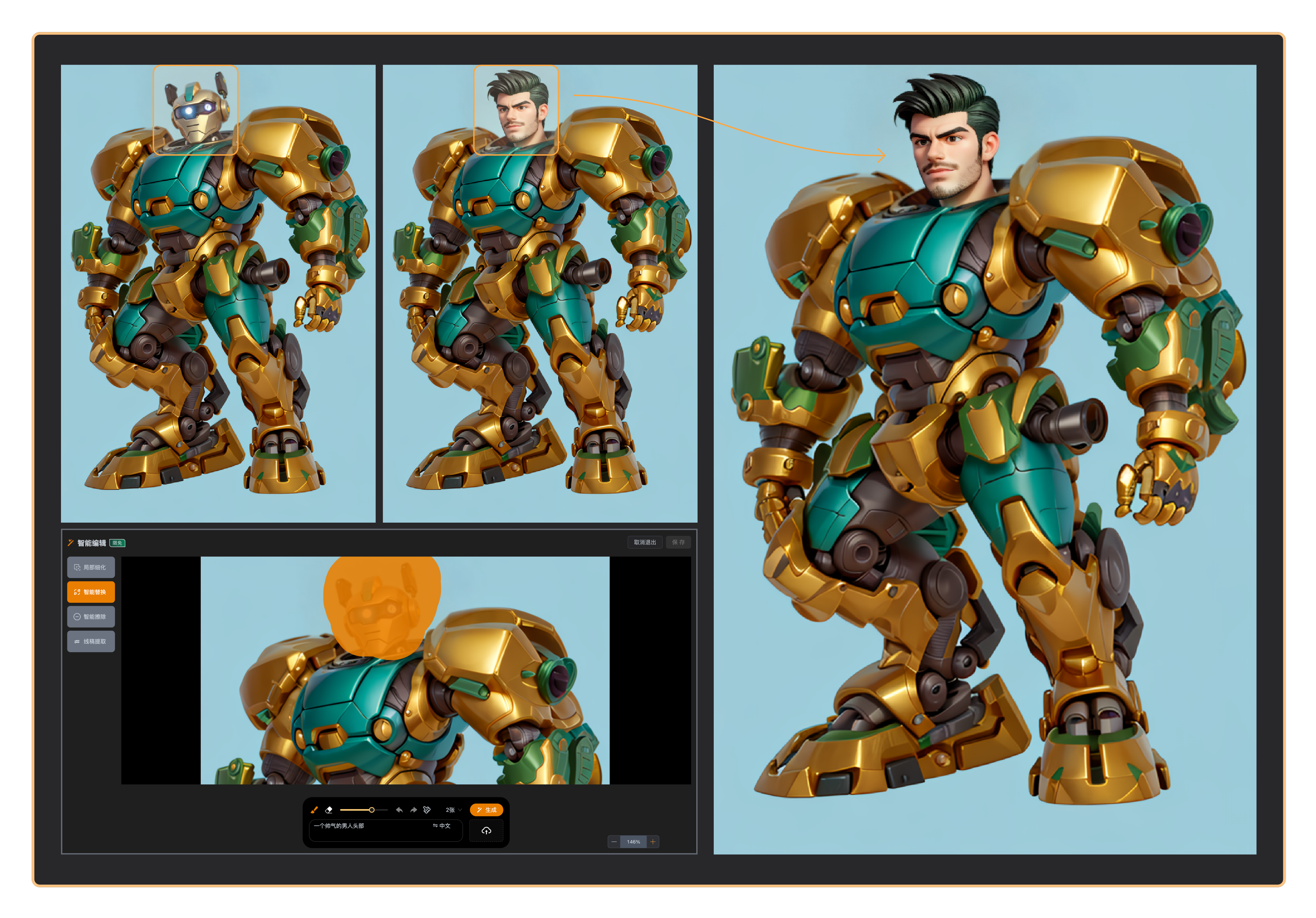This screenshot has height=918, width=1316.
Task: Open the 2张 image count dropdown
Action: point(453,810)
